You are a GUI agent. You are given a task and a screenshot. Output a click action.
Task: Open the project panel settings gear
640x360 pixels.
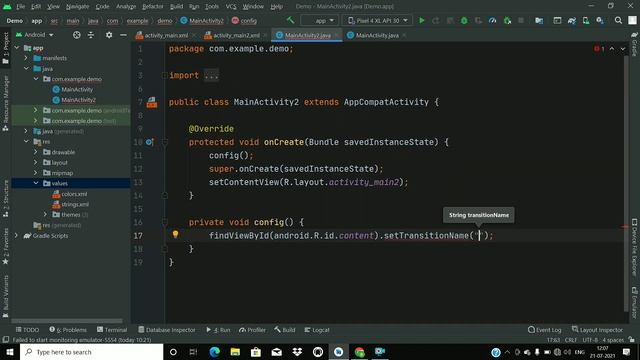point(109,35)
